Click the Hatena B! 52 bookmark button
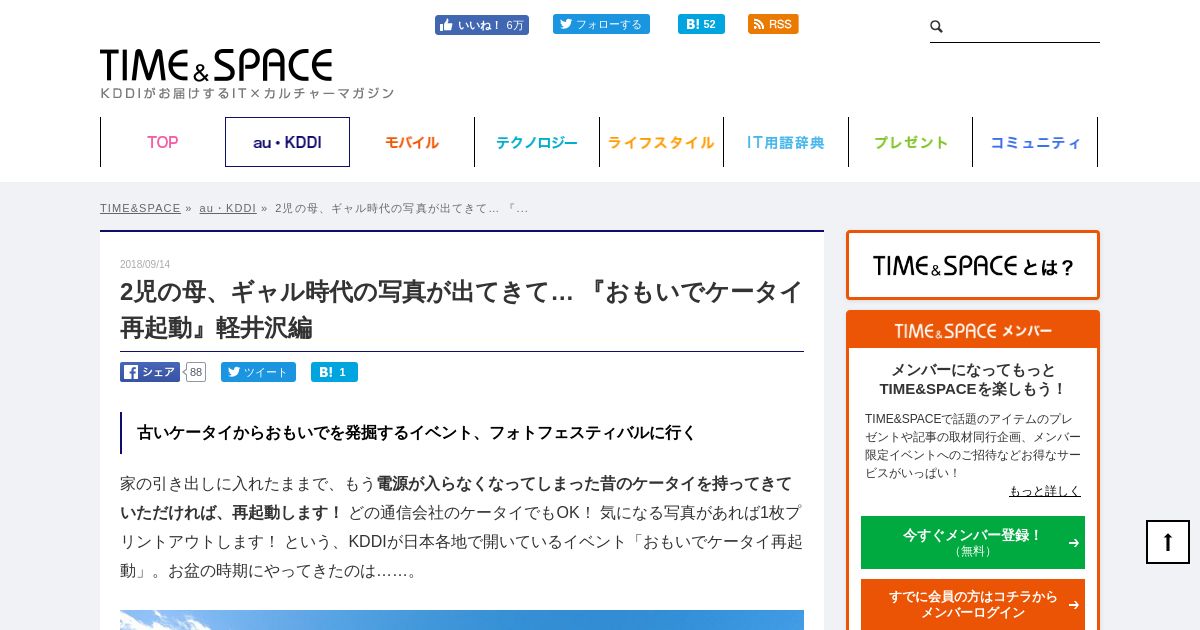The image size is (1200, 630). [x=701, y=24]
